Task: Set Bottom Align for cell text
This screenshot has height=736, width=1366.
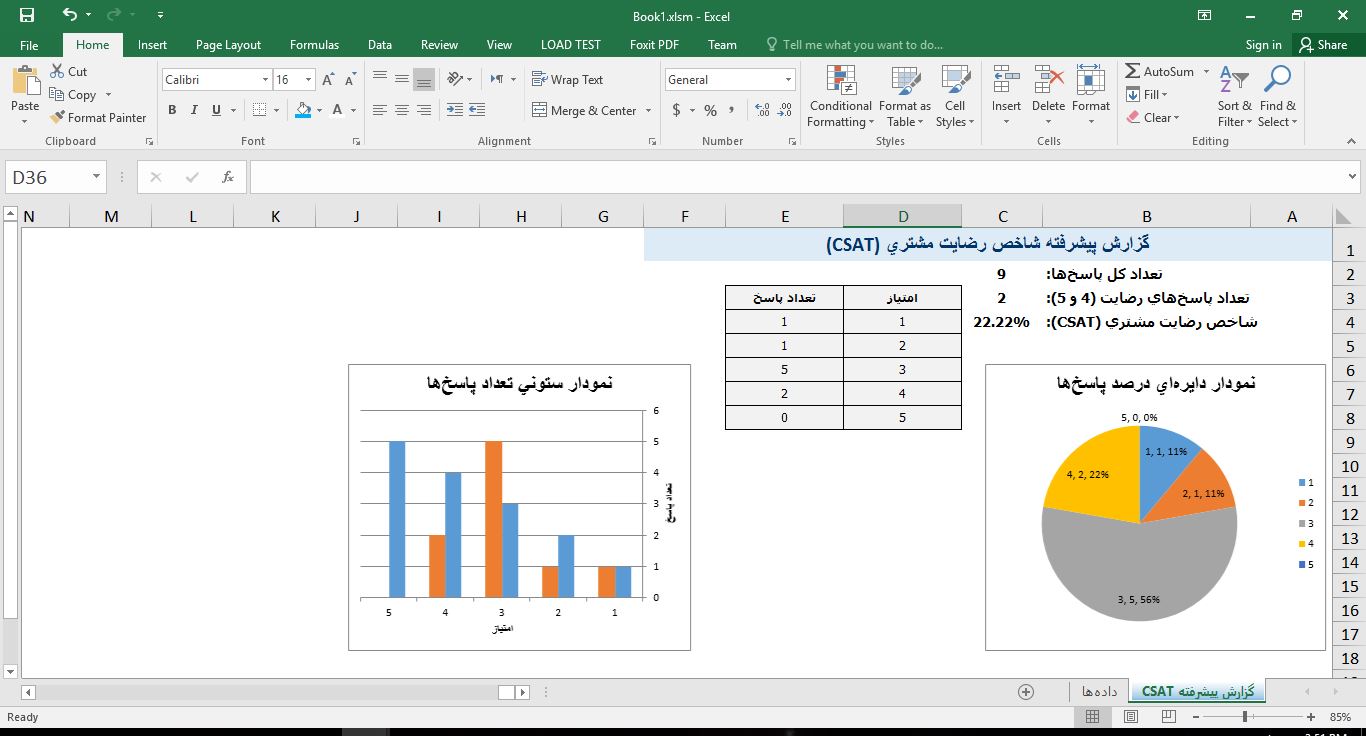Action: coord(424,79)
